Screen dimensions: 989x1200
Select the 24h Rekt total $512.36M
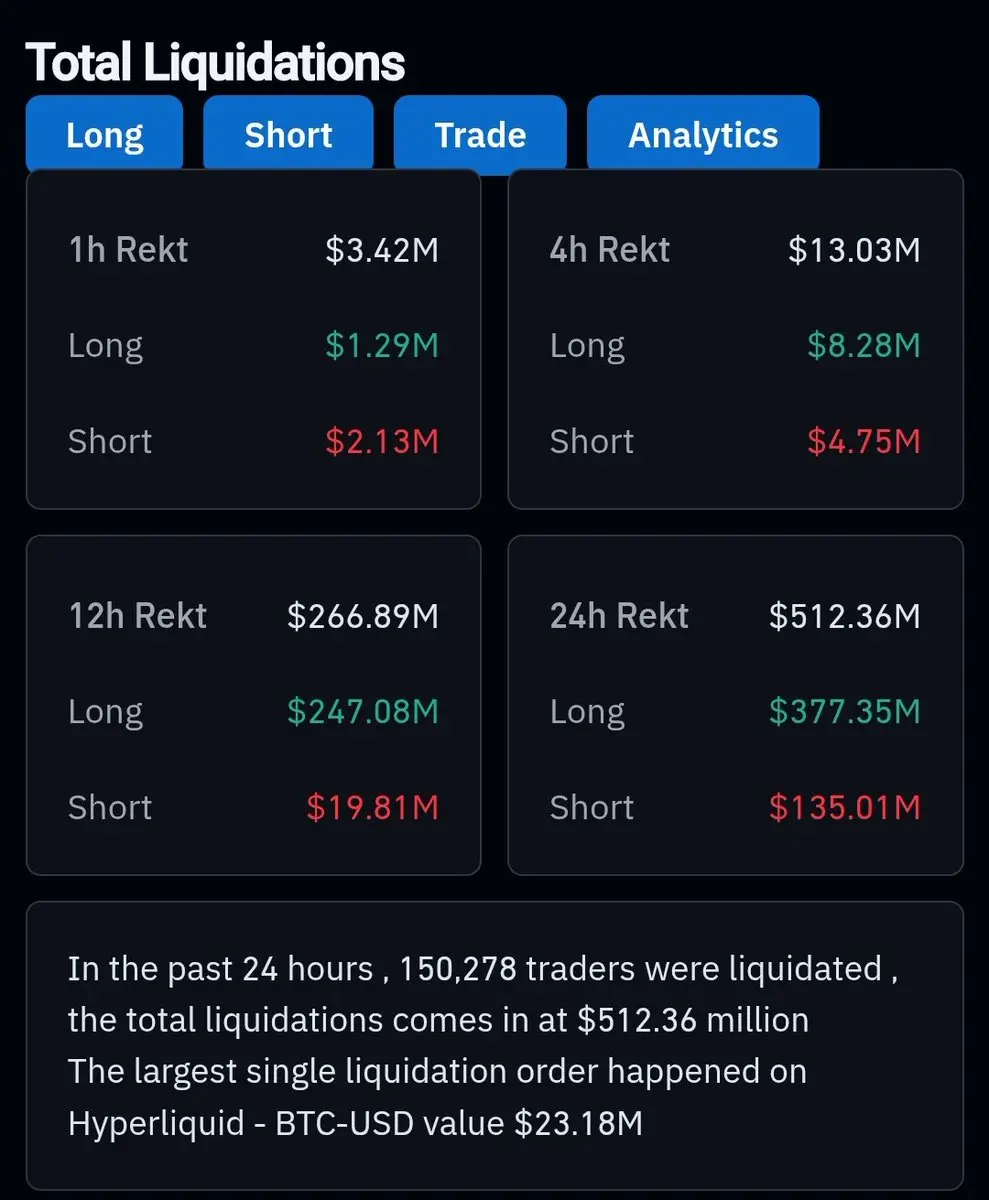click(x=845, y=616)
